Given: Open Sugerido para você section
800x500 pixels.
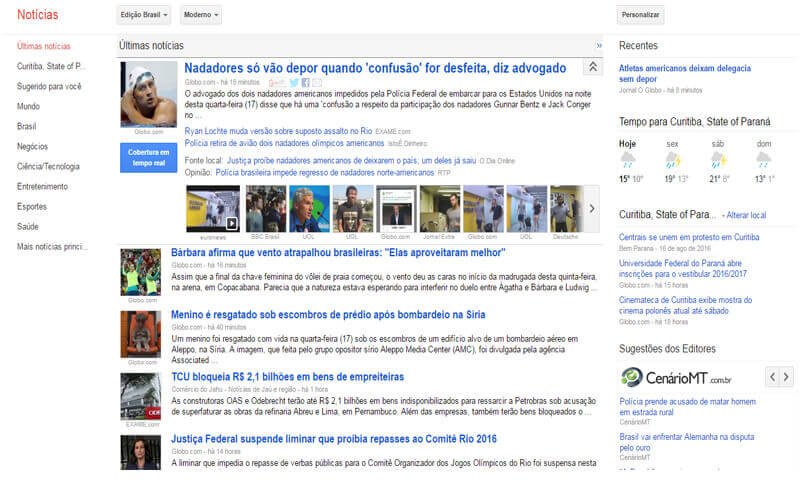Looking at the screenshot, I should click(x=49, y=86).
